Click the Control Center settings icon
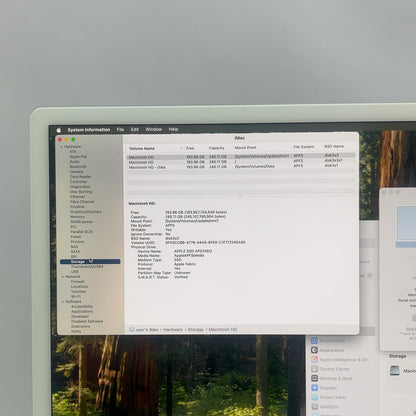Screen dimensions: 416x416 point(314,369)
